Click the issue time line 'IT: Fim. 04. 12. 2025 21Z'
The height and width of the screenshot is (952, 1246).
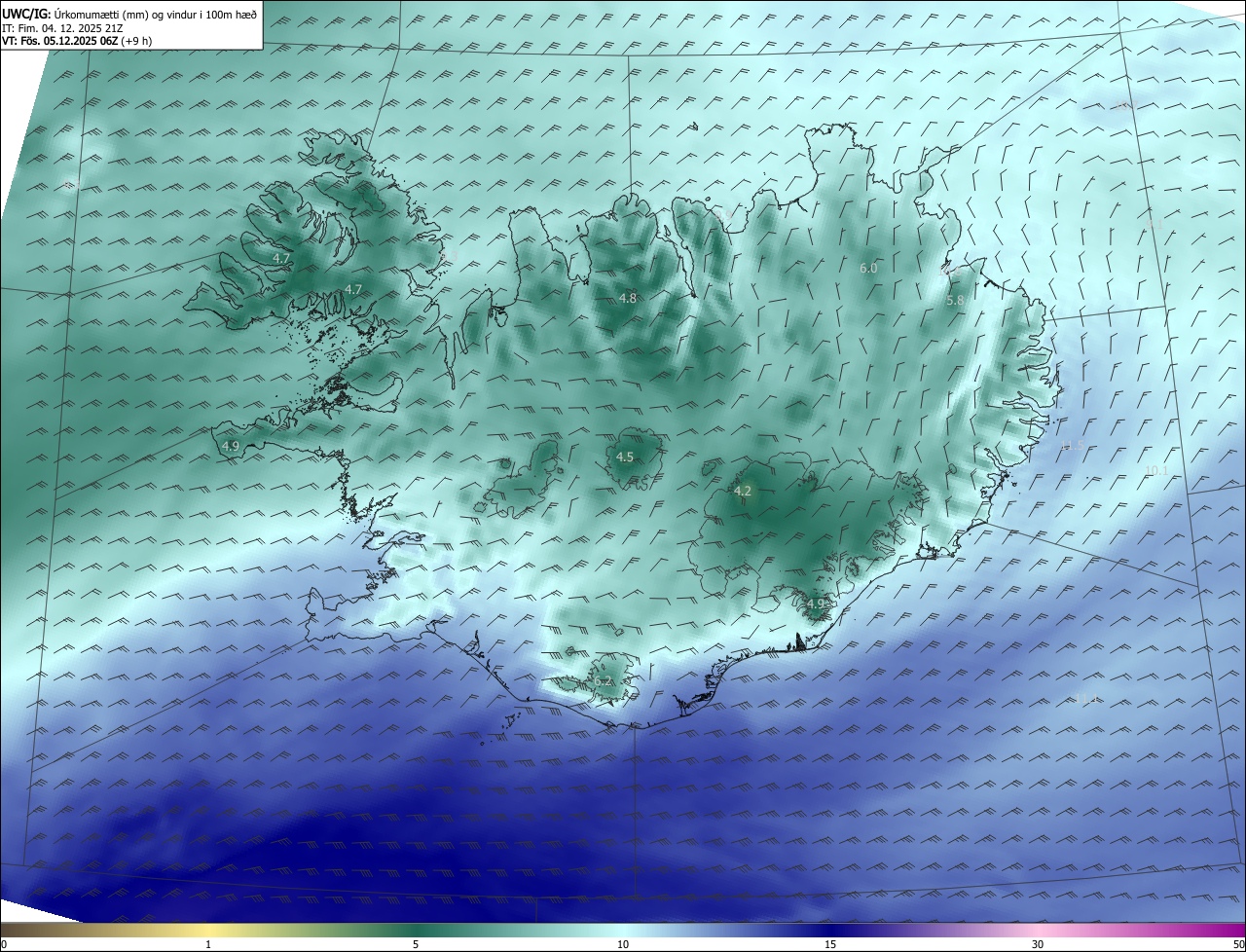62,27
